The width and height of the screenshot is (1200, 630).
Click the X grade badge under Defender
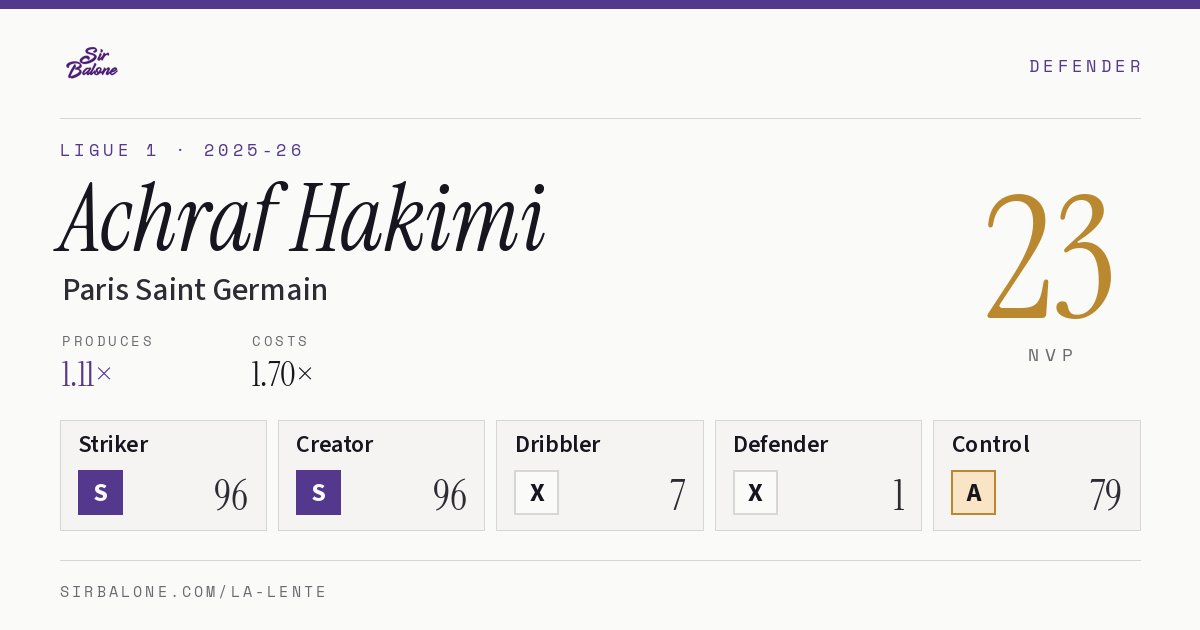click(x=755, y=492)
